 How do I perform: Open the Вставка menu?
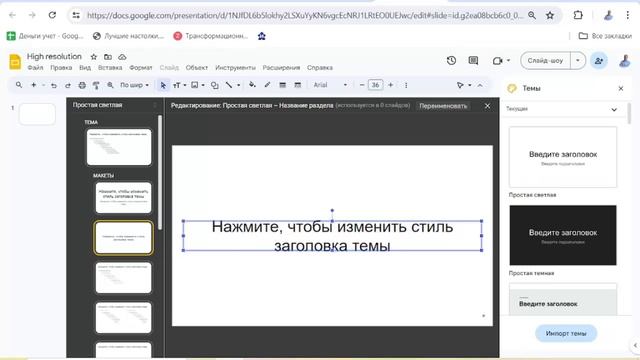coord(110,68)
